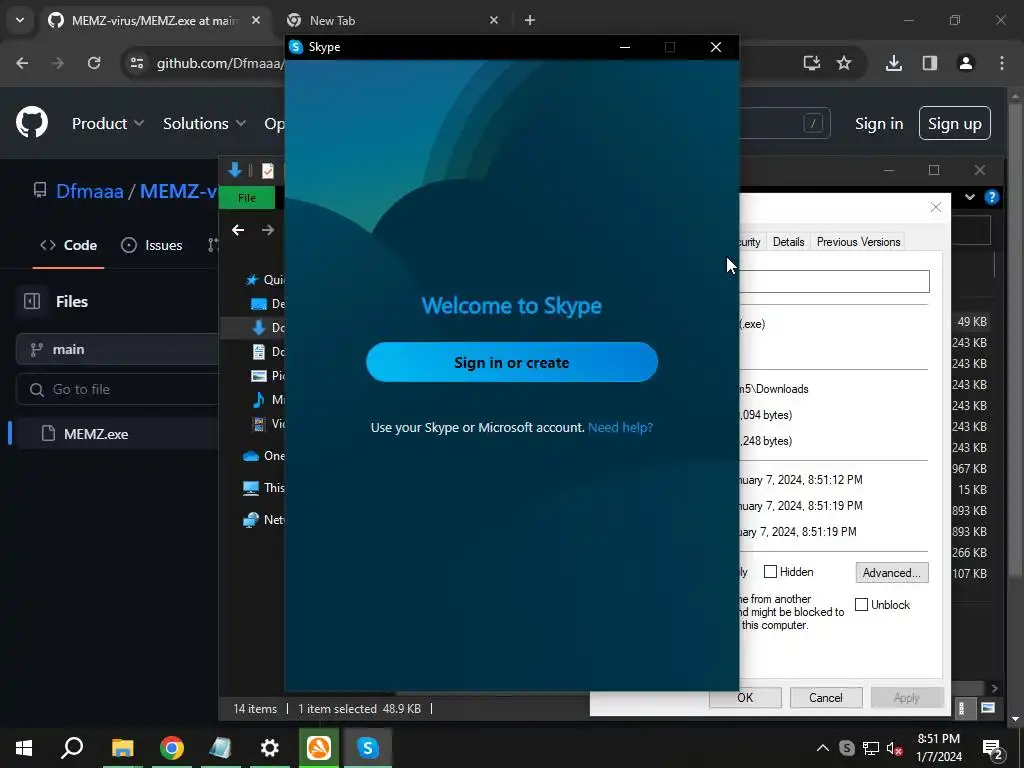Click OK in the Properties dialog
The image size is (1024, 768).
click(745, 697)
